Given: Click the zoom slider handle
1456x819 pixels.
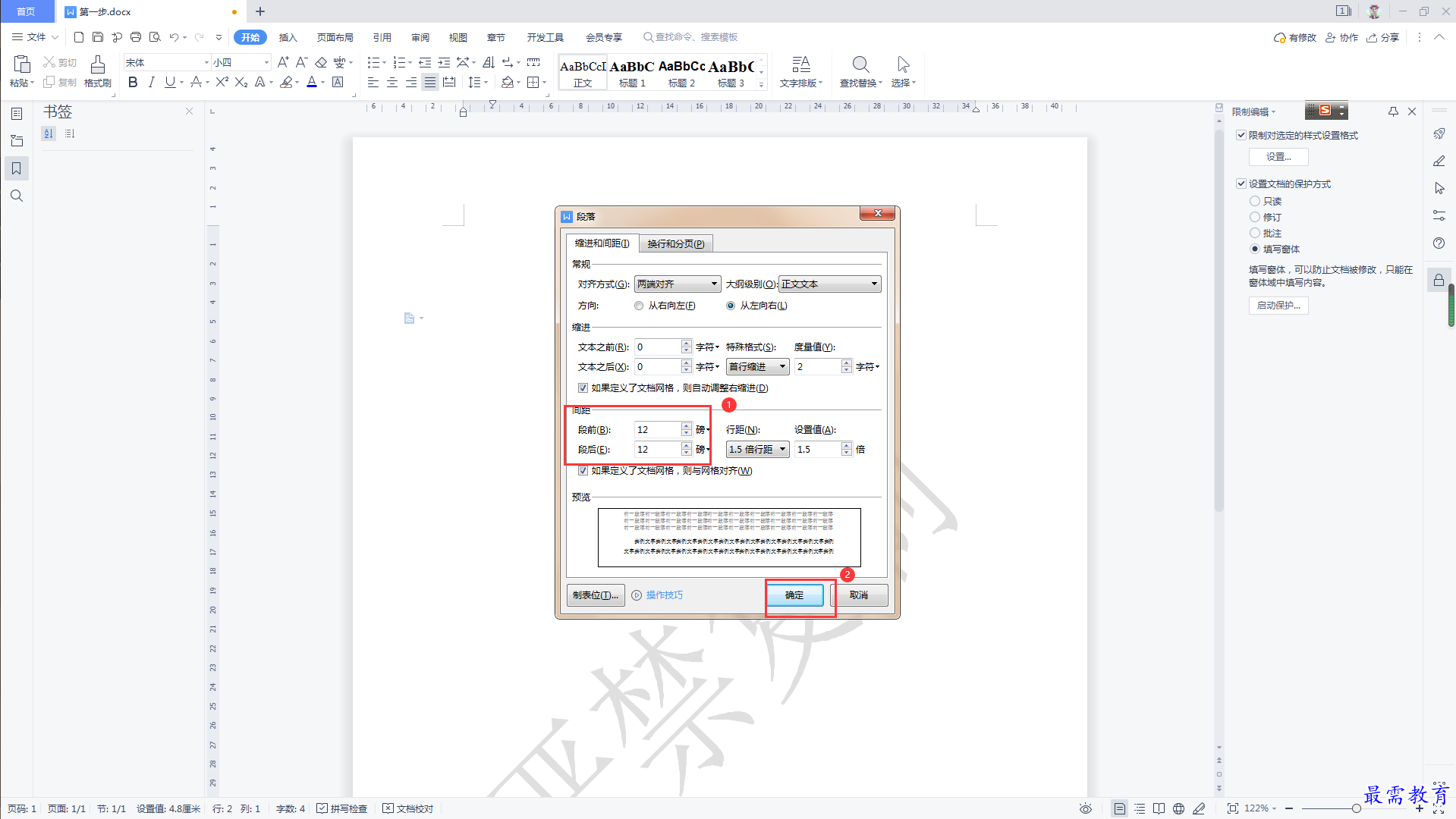Looking at the screenshot, I should pos(1356,808).
